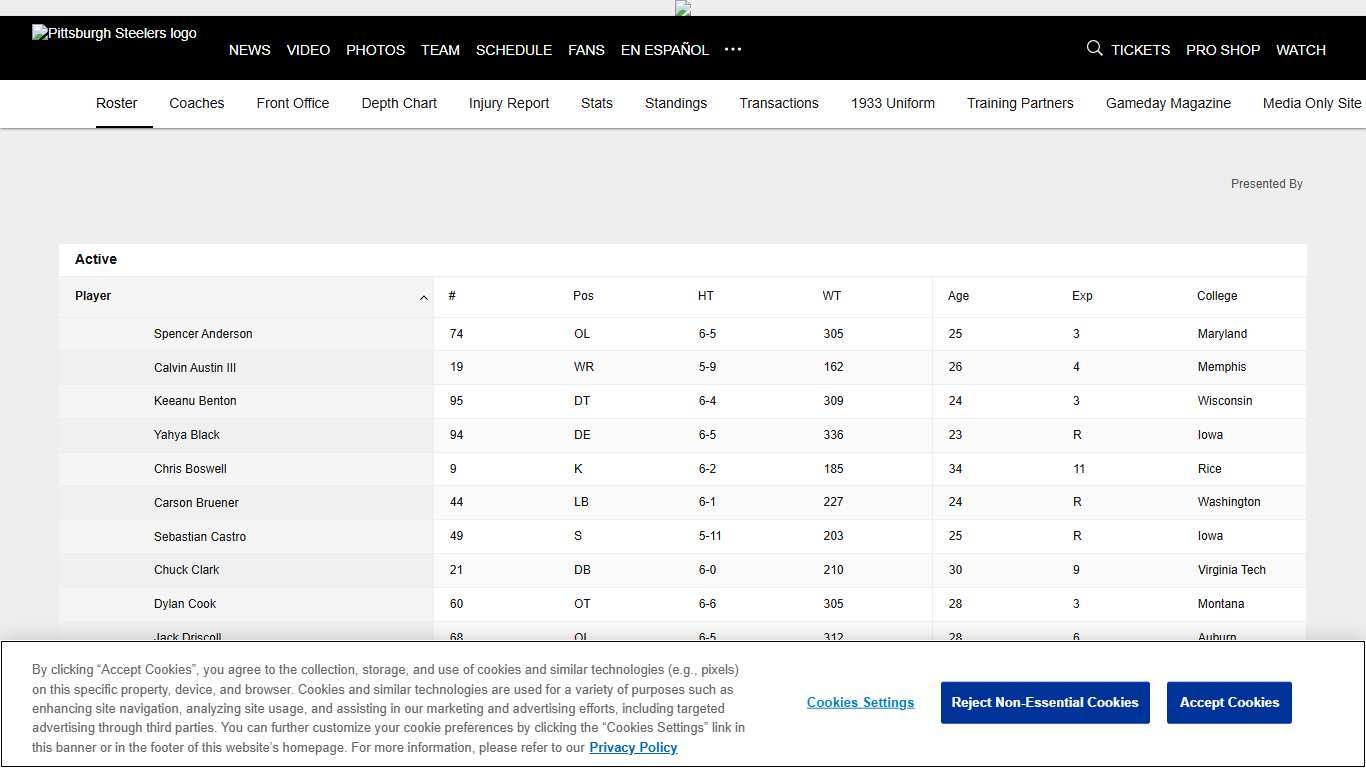This screenshot has height=768, width=1366.
Task: Select the Injury Report tab
Action: click(x=509, y=103)
